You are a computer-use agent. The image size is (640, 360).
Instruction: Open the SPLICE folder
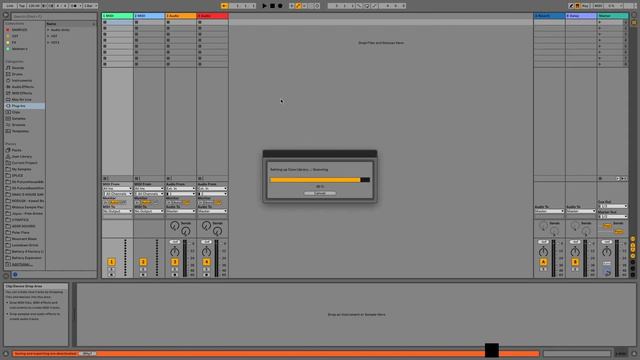click(x=17, y=176)
